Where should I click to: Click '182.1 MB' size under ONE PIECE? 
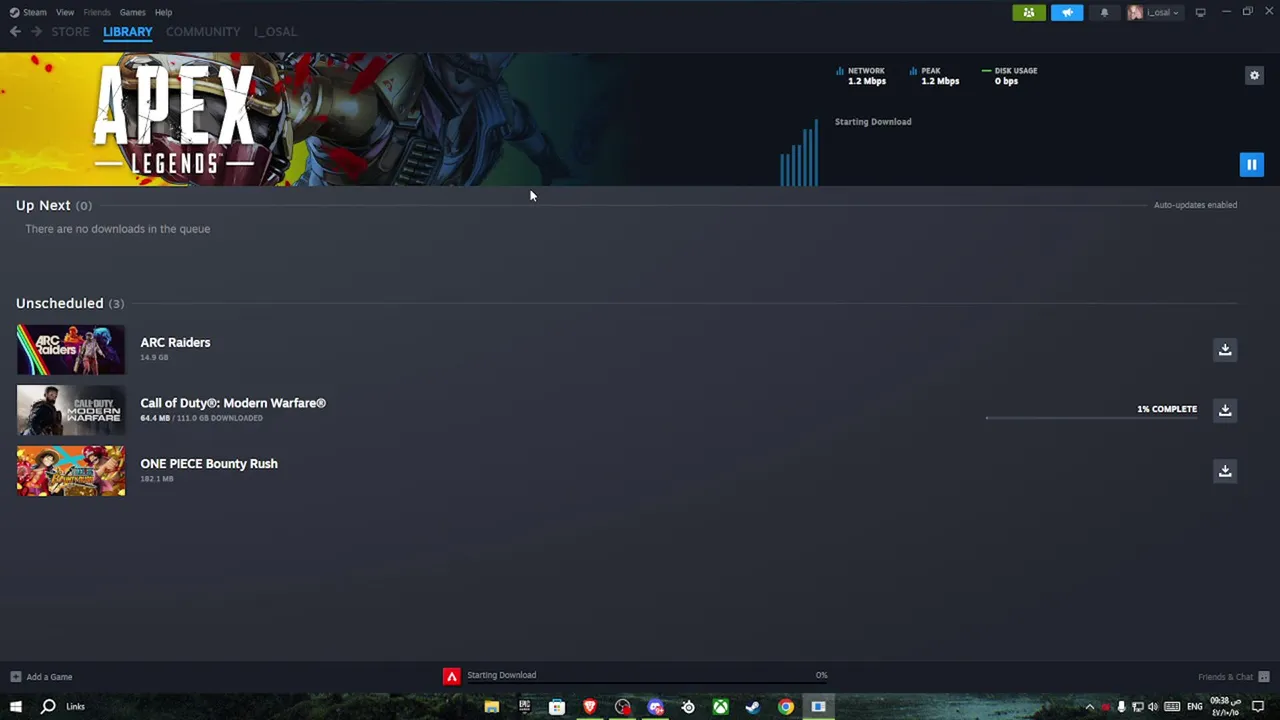pyautogui.click(x=157, y=479)
